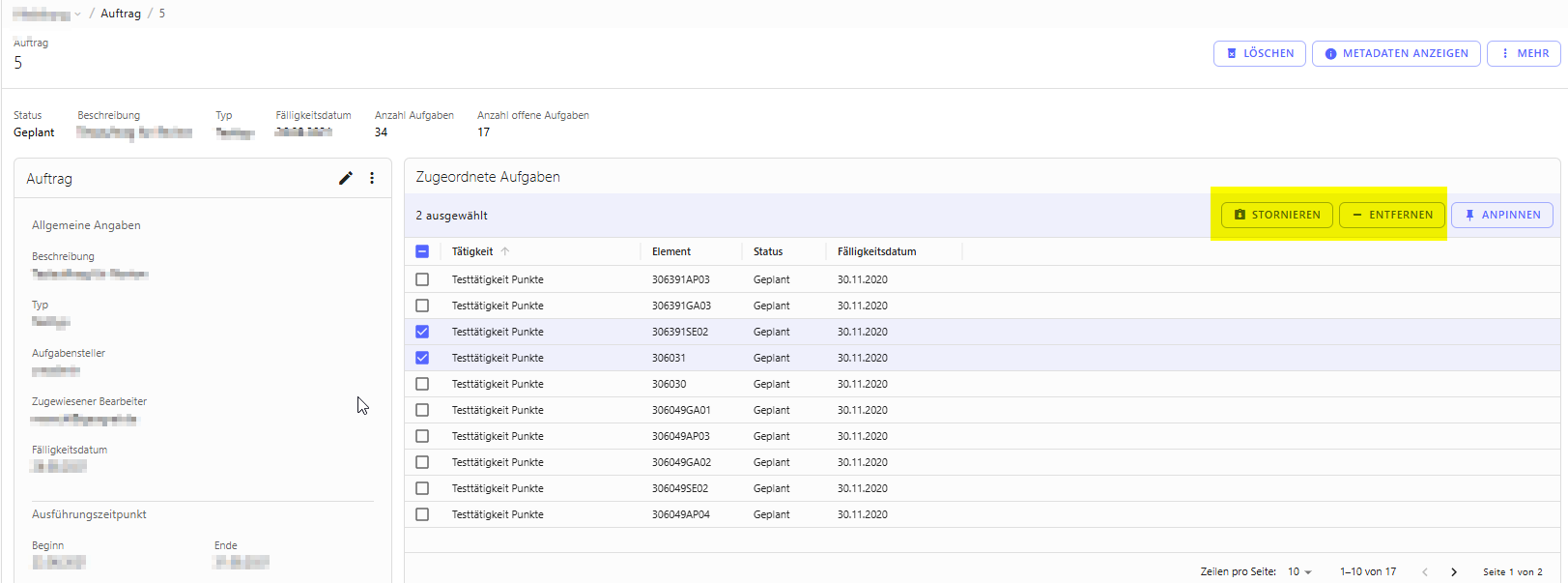Sort by Tätigkeit column header
This screenshot has height=583, width=1568.
472,251
